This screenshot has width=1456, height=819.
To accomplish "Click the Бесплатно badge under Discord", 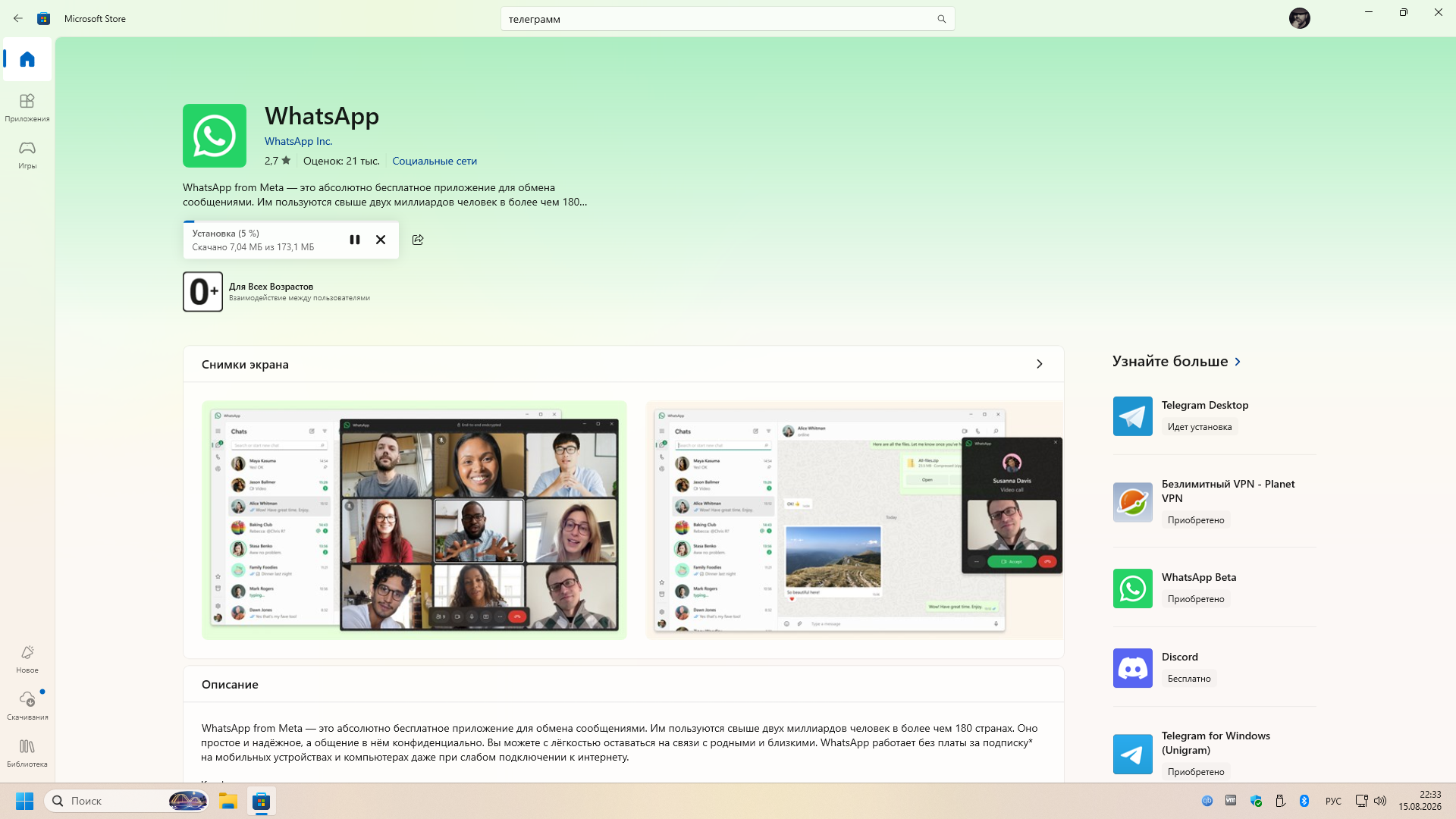I will pos(1189,679).
